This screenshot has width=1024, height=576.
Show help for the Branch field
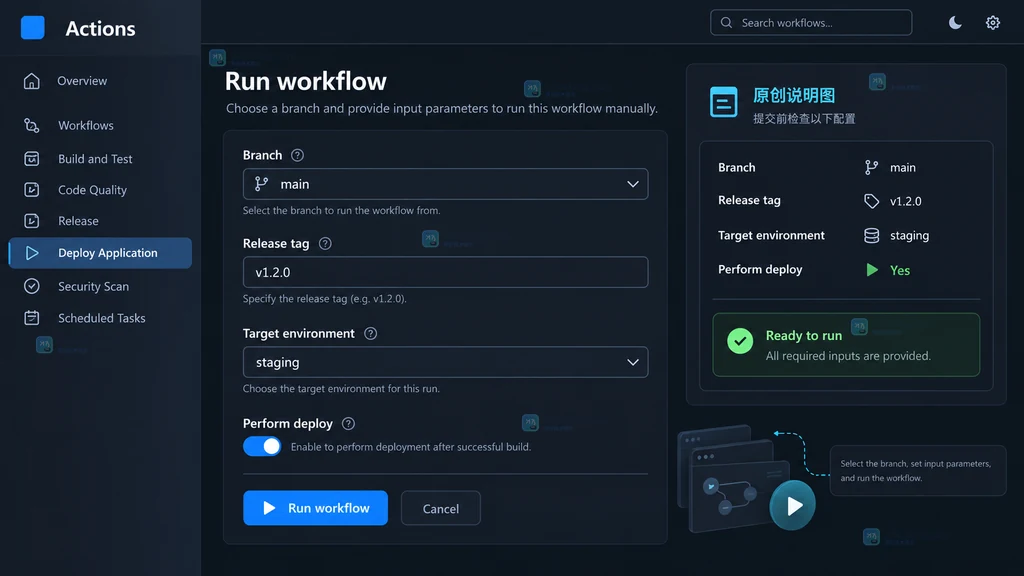pos(297,155)
